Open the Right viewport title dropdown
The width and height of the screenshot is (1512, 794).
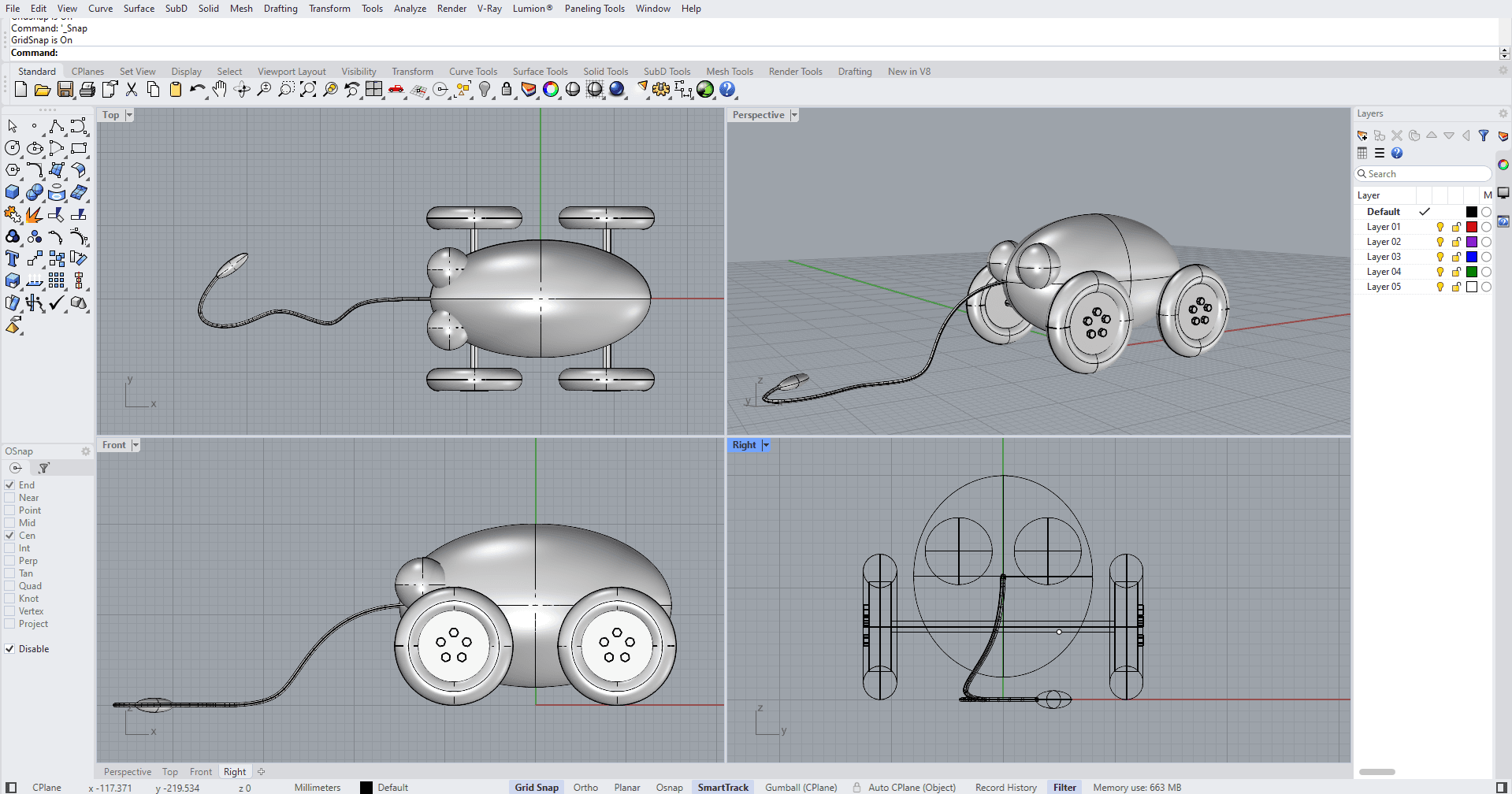(765, 445)
